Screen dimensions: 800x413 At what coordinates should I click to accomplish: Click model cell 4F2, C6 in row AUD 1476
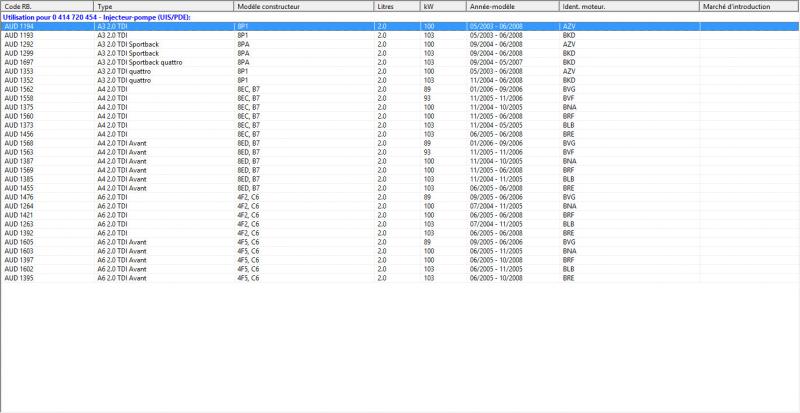click(248, 197)
